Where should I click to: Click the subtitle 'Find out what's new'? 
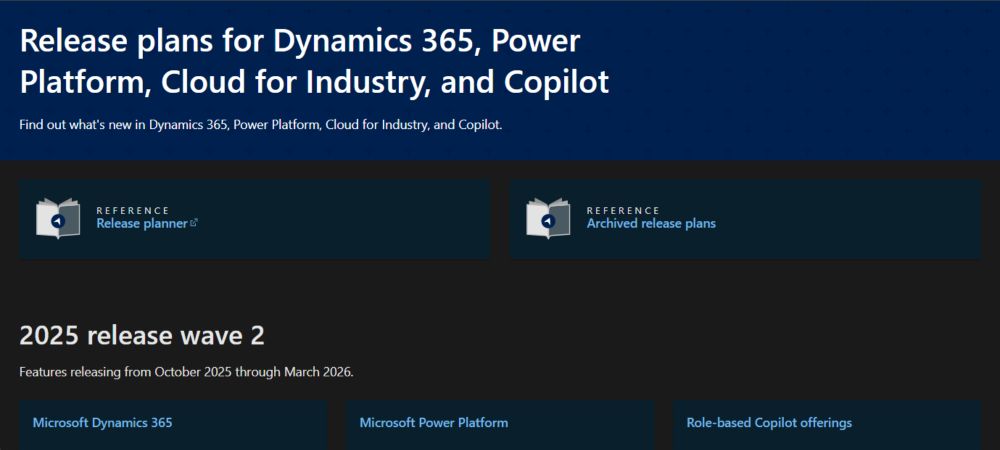tap(261, 125)
